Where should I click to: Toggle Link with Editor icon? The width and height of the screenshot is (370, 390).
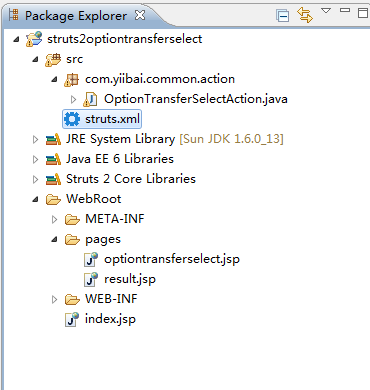305,15
